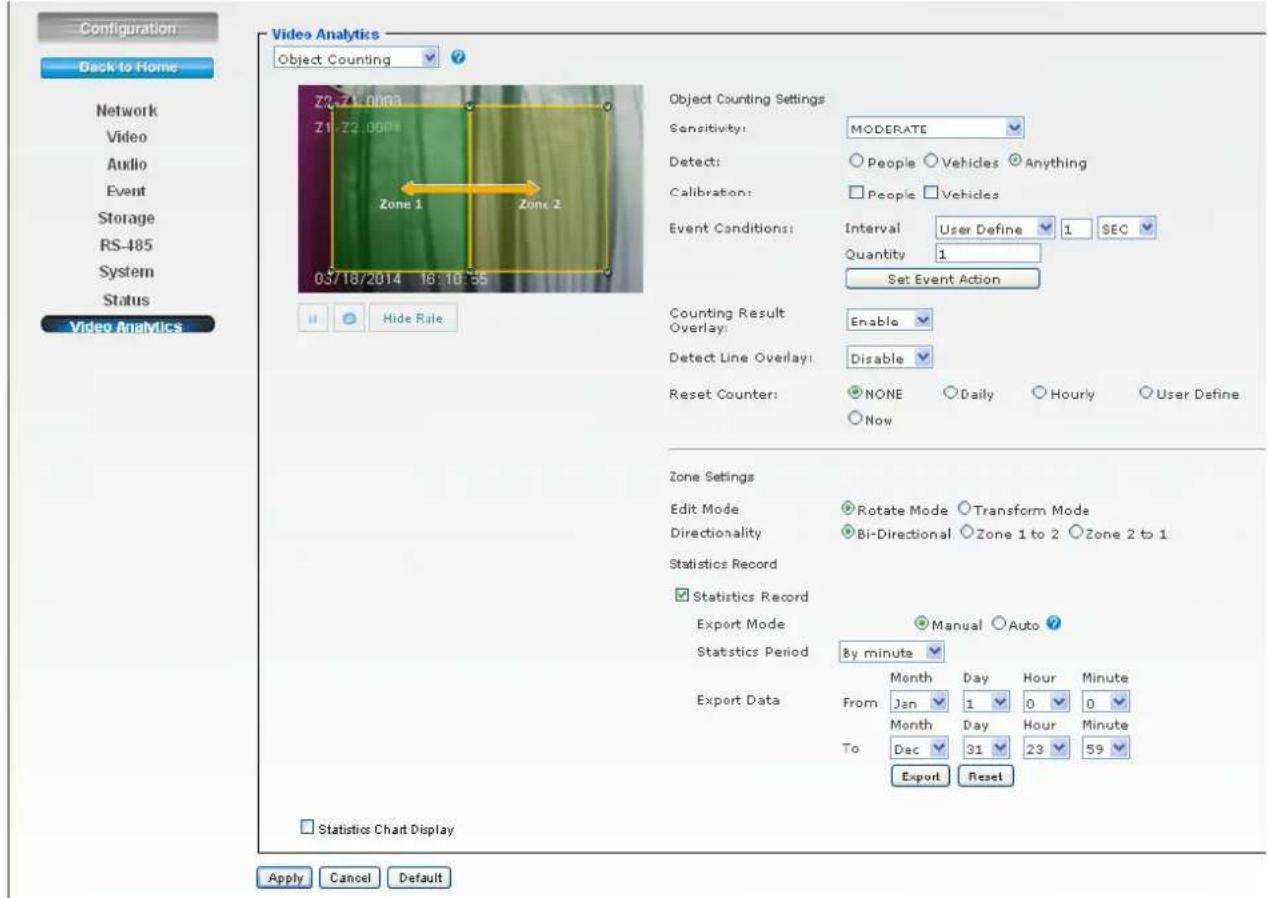Click the interval value input field

tap(1075, 230)
